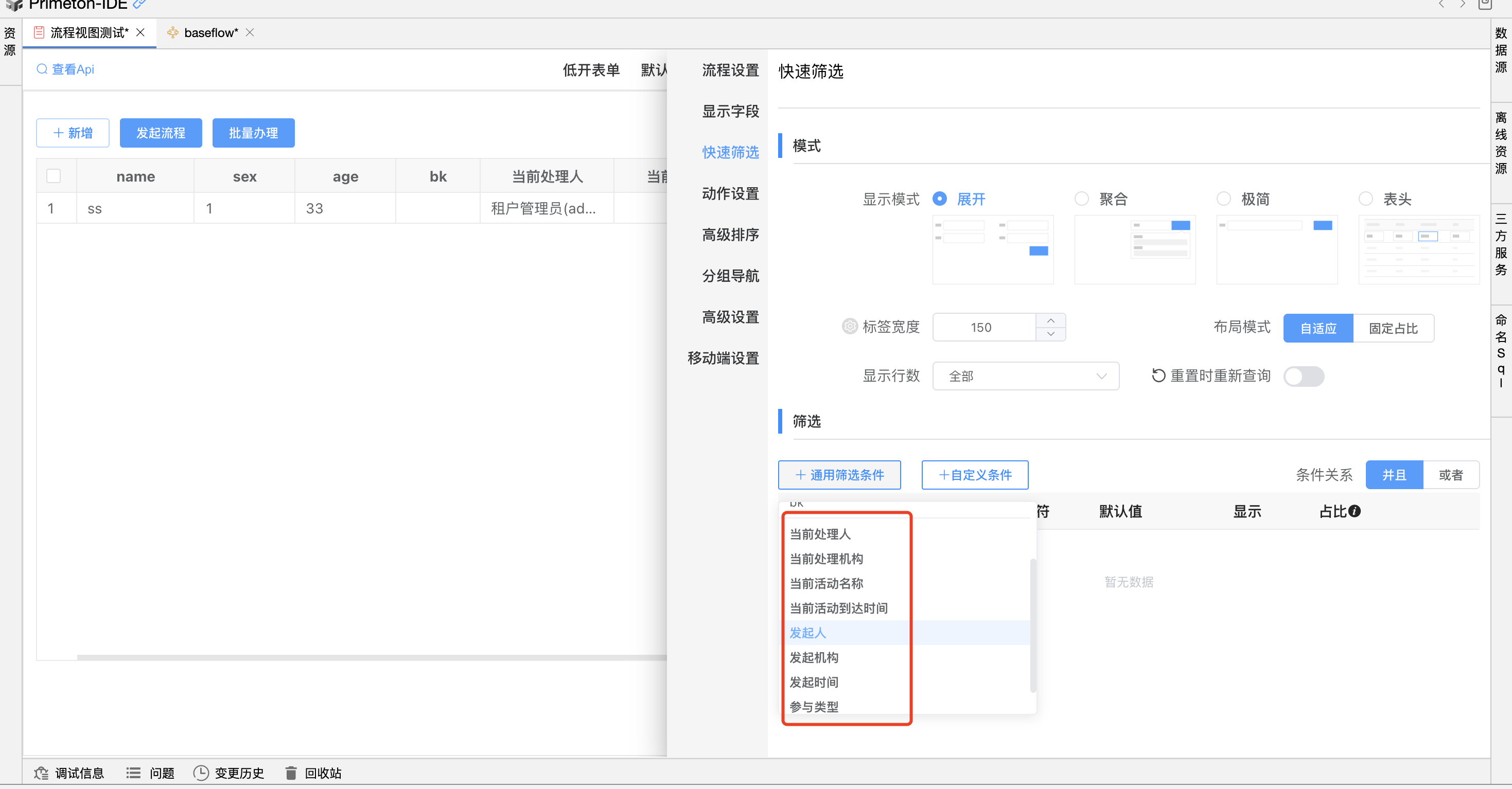
Task: Toggle 重置时重新查询 switch
Action: 1303,376
